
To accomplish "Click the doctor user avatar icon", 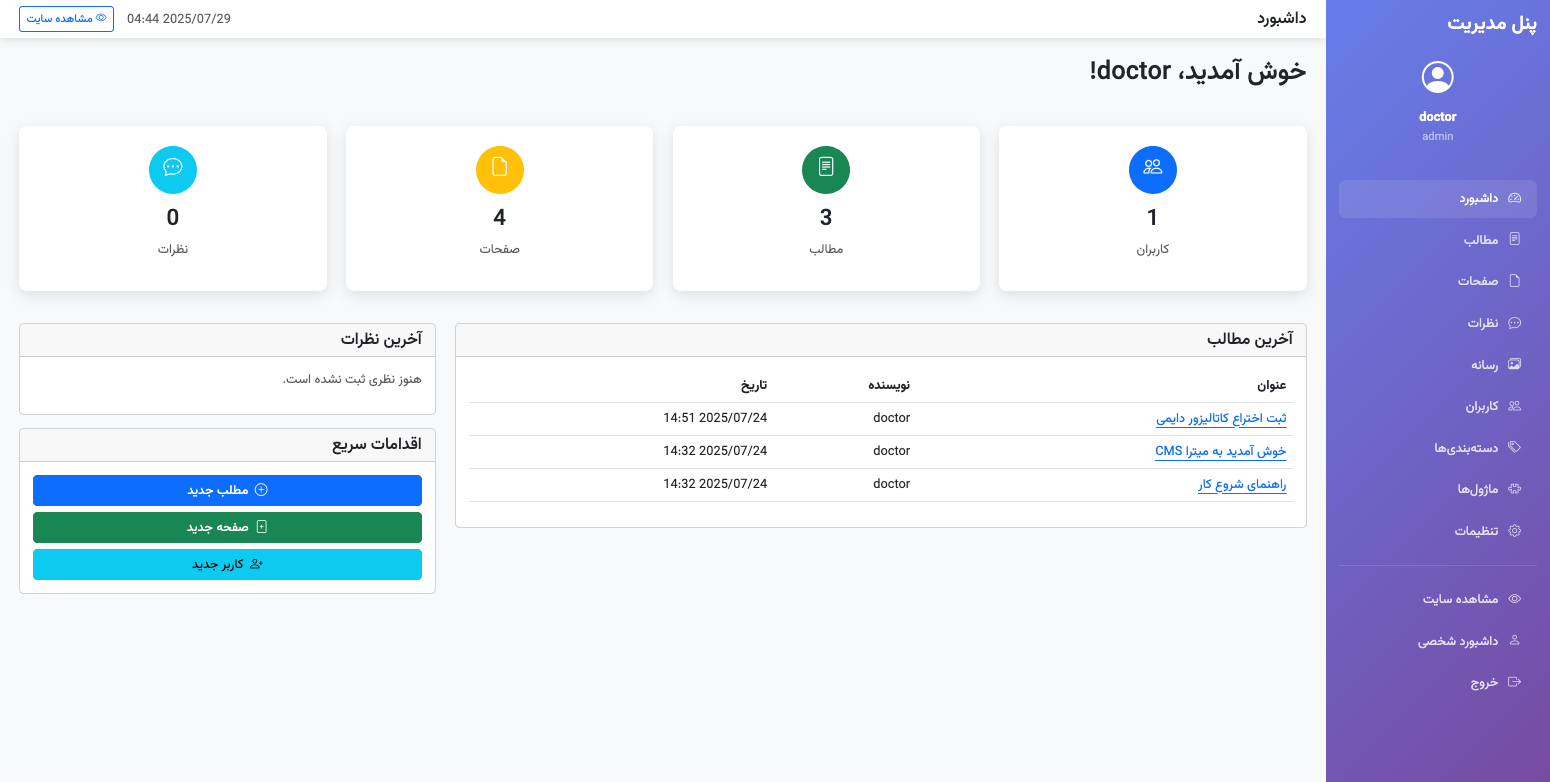I will pos(1437,77).
